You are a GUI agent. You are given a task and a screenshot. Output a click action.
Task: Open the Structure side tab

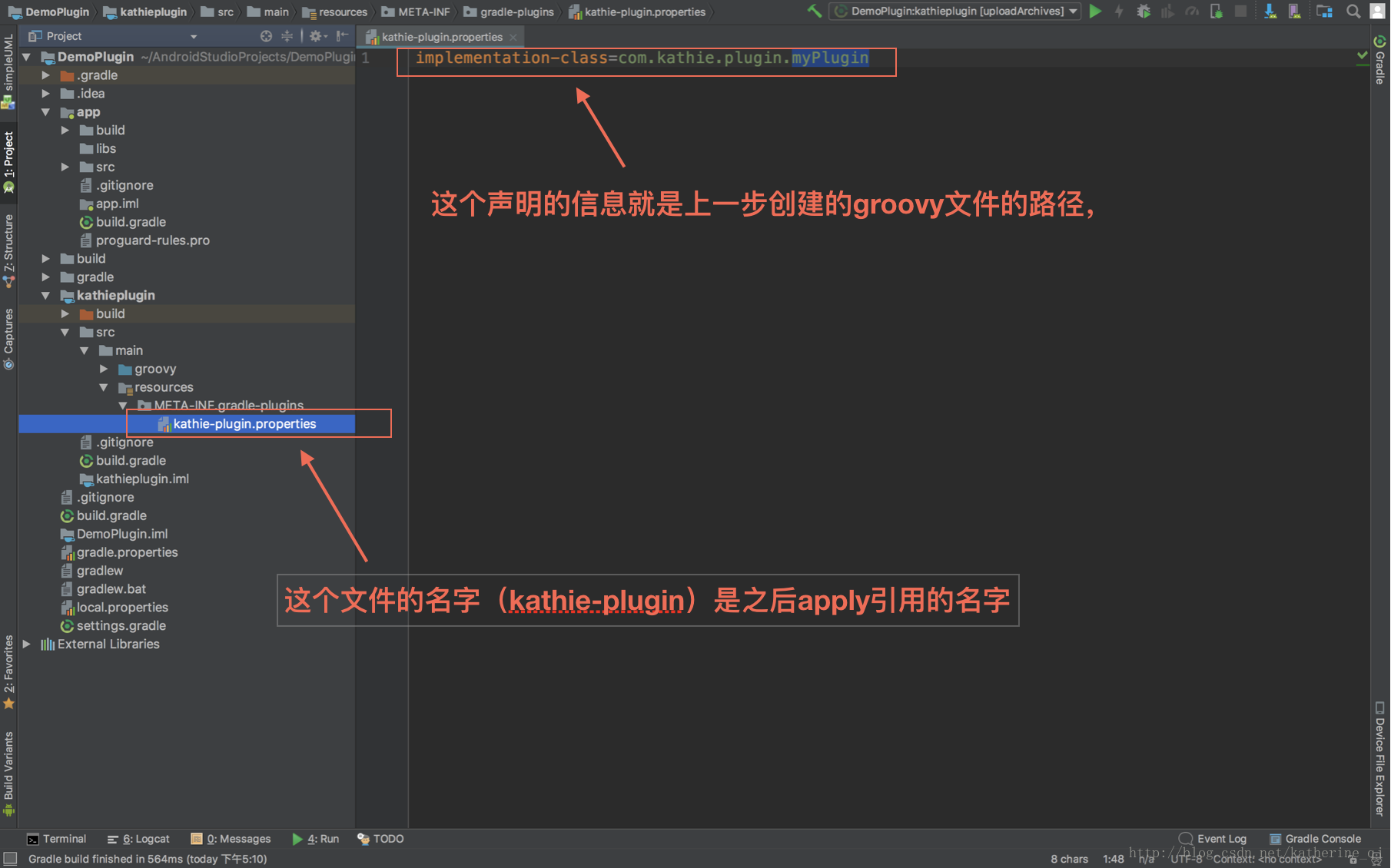click(9, 250)
